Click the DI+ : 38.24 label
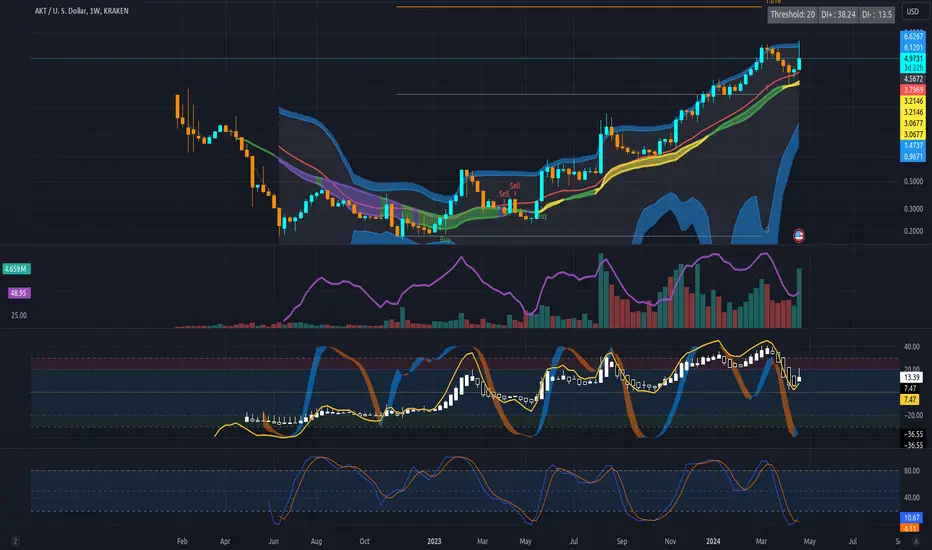 coord(838,14)
